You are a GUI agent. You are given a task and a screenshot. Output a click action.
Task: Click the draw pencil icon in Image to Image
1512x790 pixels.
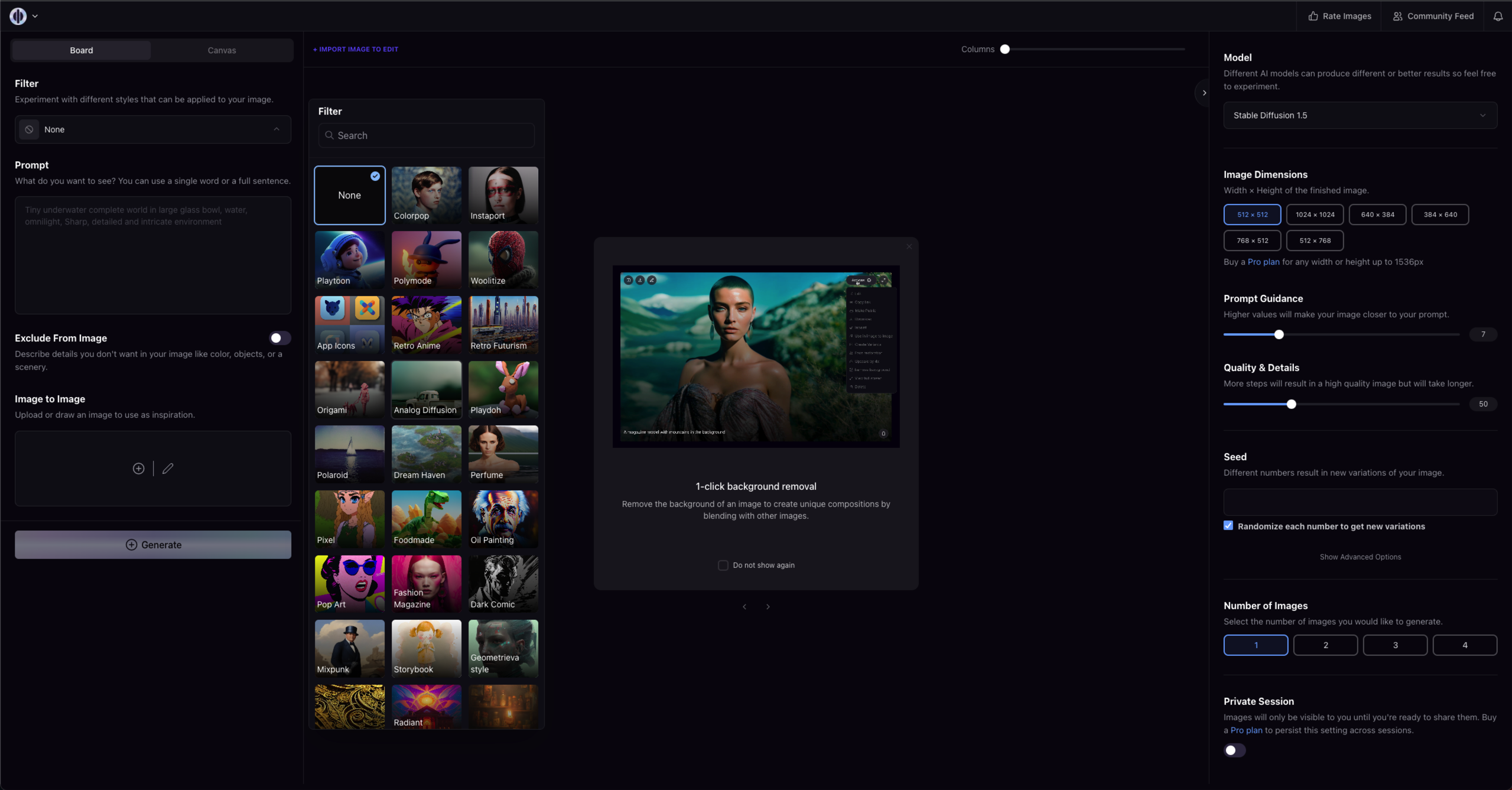tap(168, 469)
